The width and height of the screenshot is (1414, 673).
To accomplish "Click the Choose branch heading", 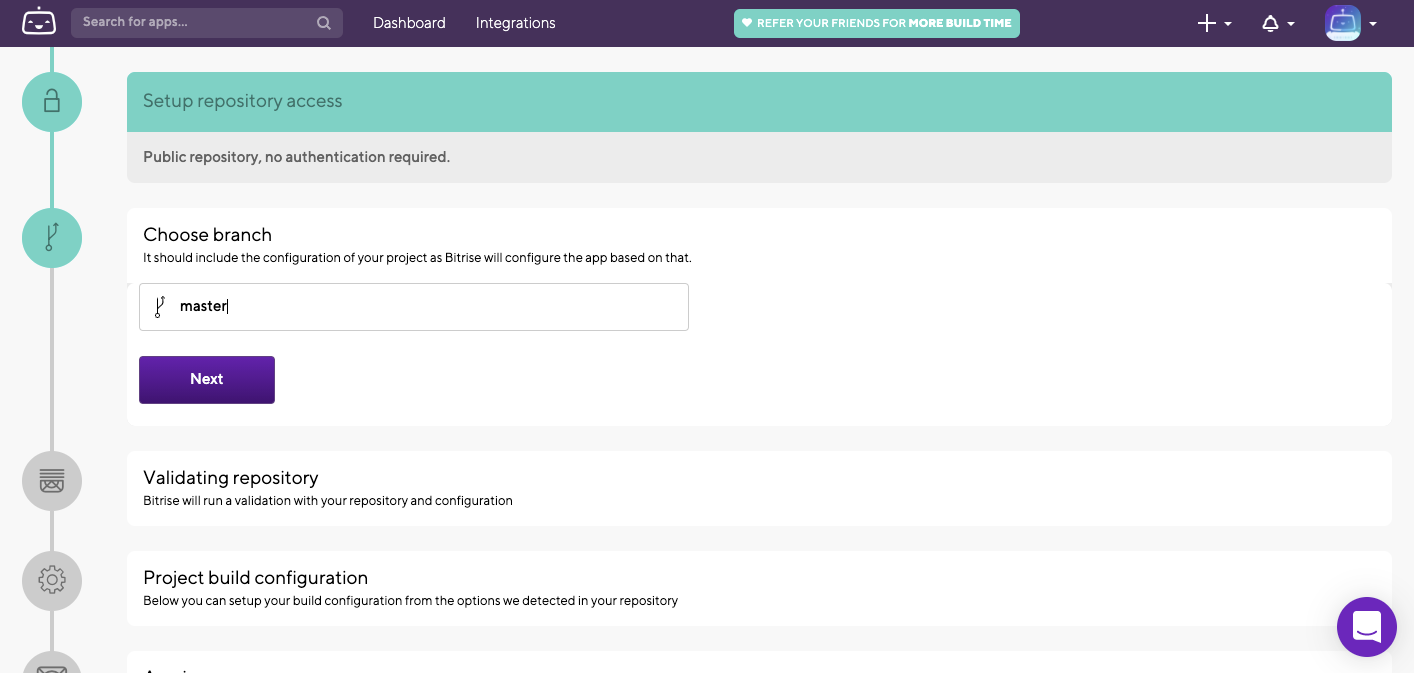I will point(207,235).
